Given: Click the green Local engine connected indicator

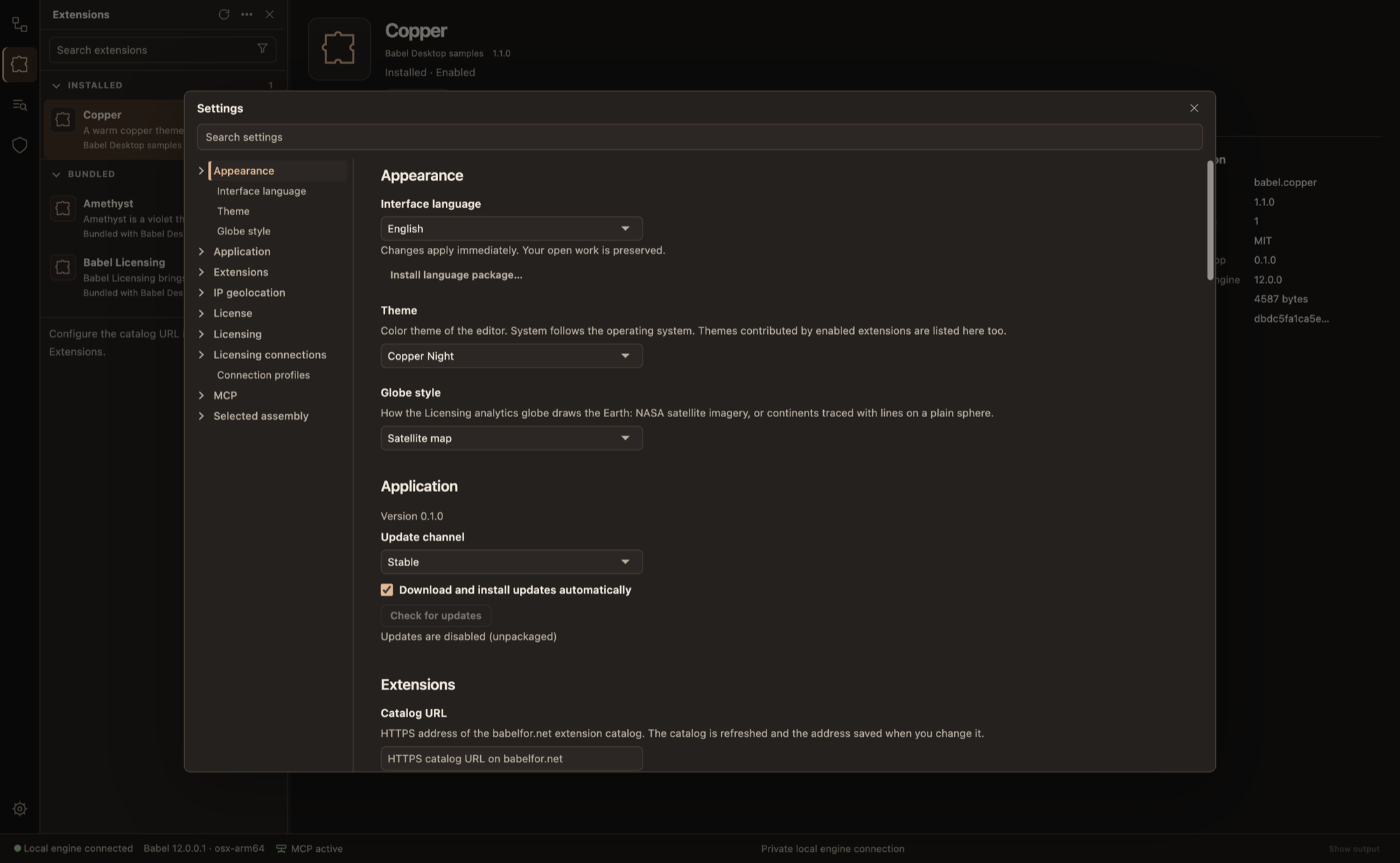Looking at the screenshot, I should [17, 848].
